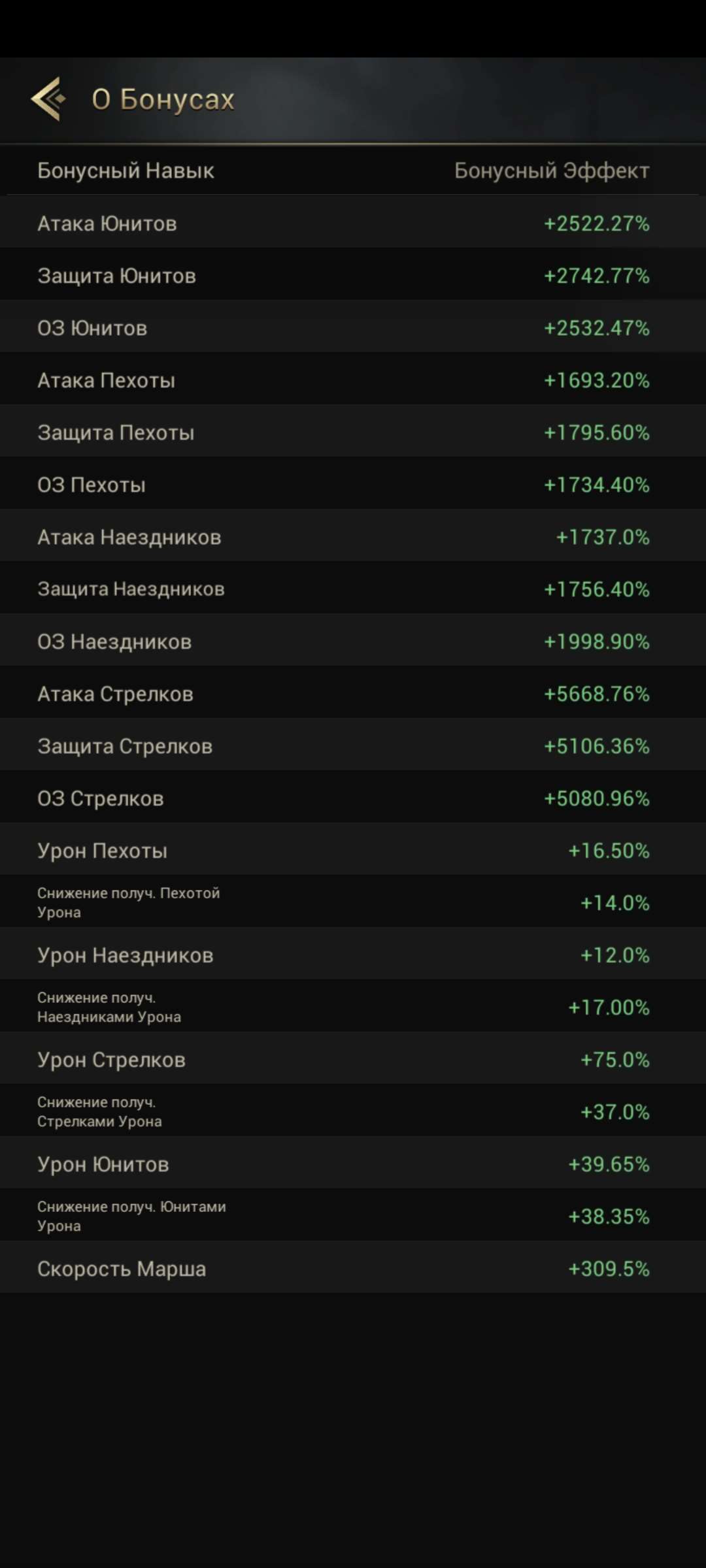Open the ОЗ Пехоты bonus entry
Viewport: 706px width, 1568px height.
pyautogui.click(x=353, y=483)
